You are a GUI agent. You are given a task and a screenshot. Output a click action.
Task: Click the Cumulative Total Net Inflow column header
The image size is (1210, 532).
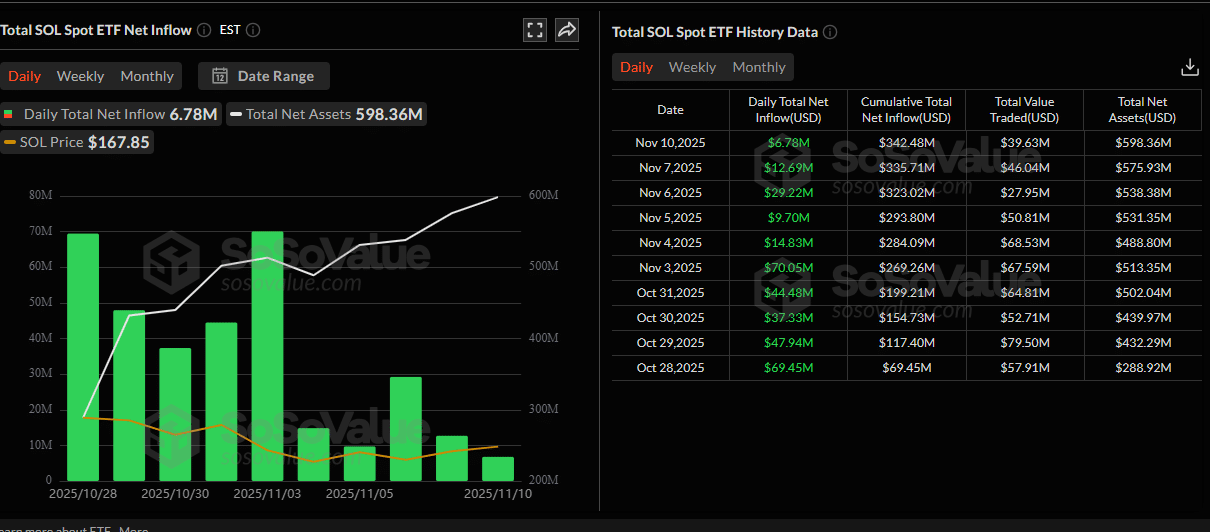(x=906, y=109)
